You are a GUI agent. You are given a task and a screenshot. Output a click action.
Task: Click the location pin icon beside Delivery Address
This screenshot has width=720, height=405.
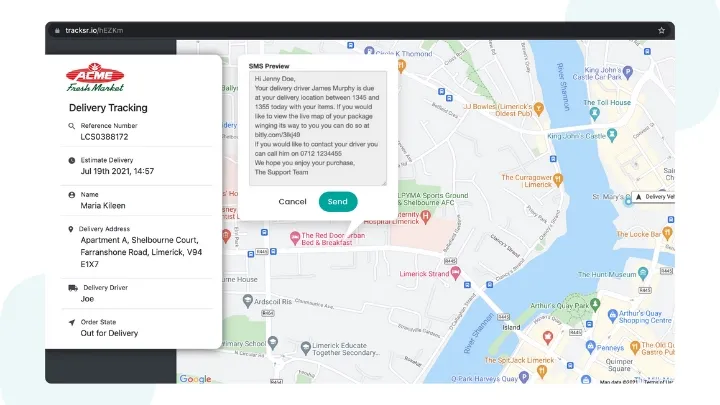(71, 229)
